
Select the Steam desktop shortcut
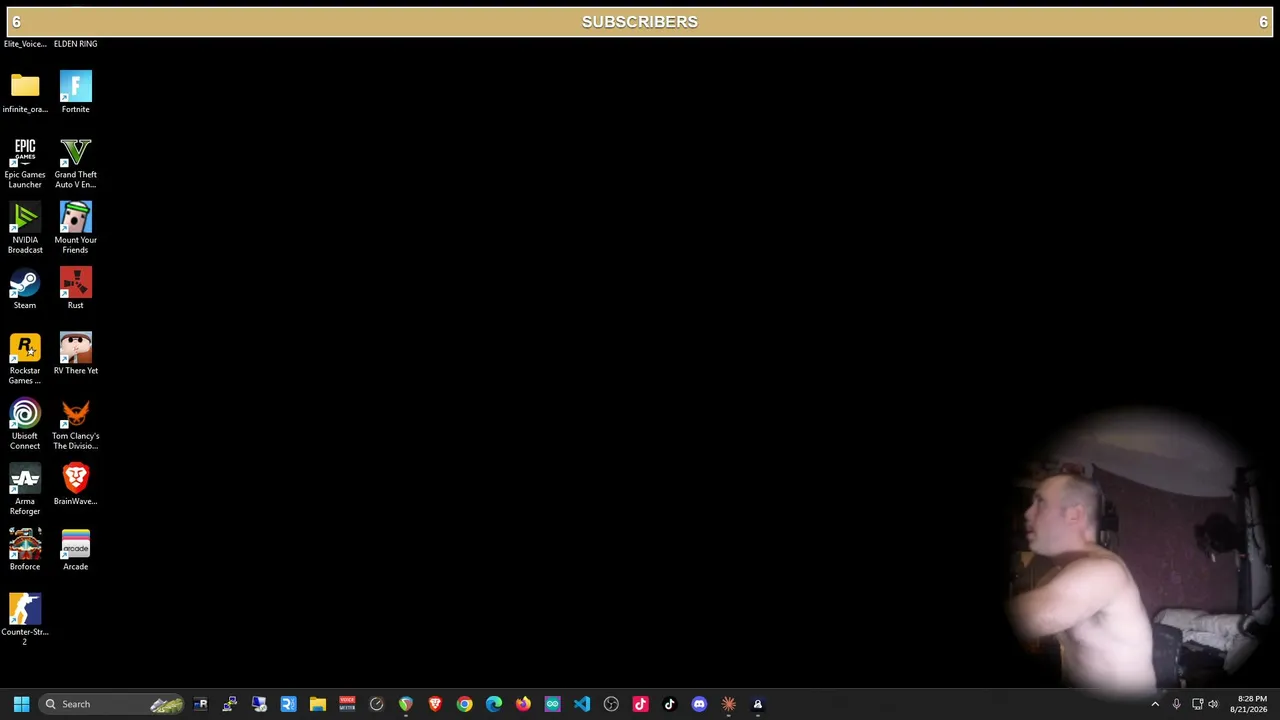(25, 289)
